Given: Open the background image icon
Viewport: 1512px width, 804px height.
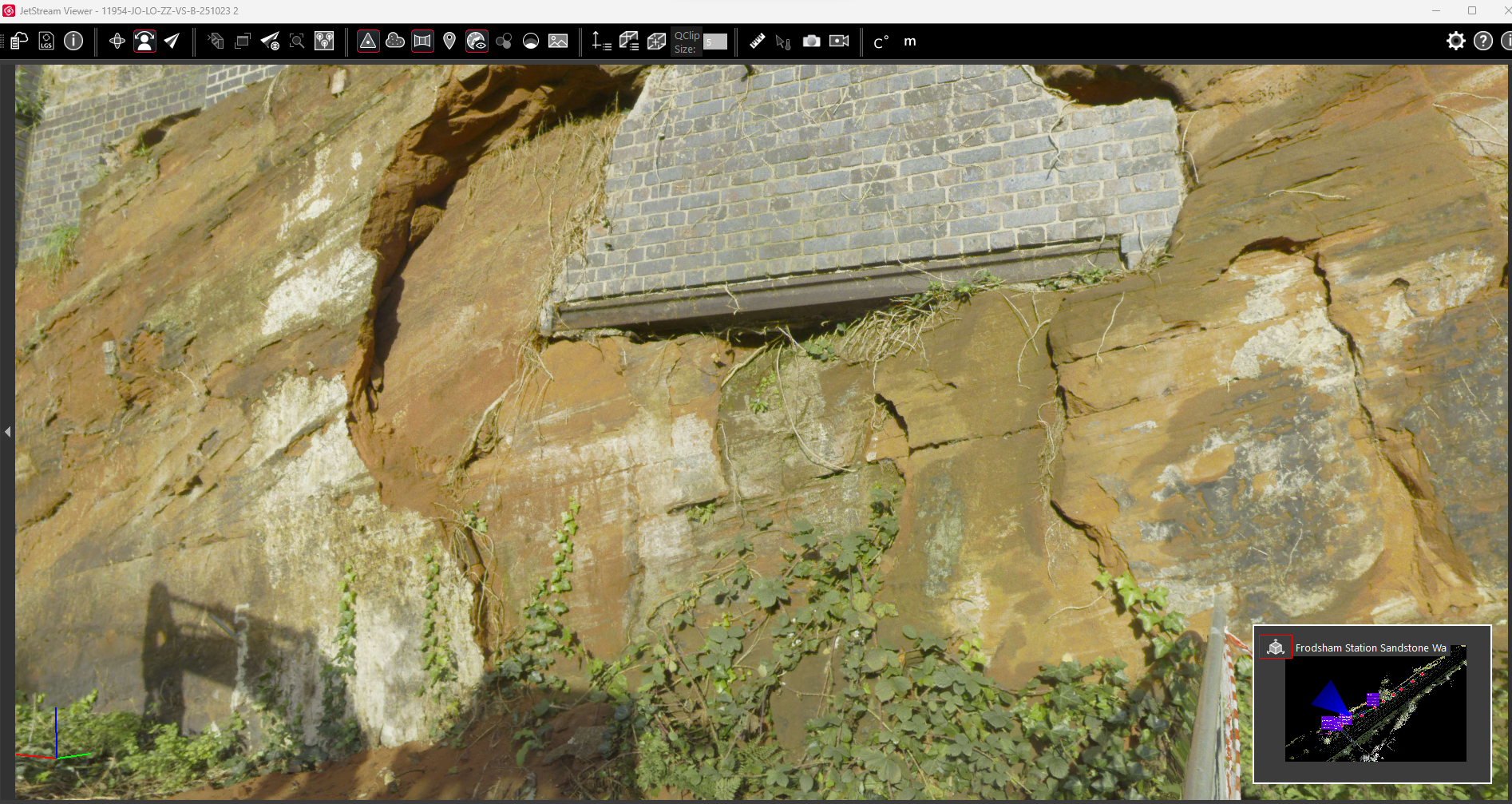Looking at the screenshot, I should click(x=558, y=41).
